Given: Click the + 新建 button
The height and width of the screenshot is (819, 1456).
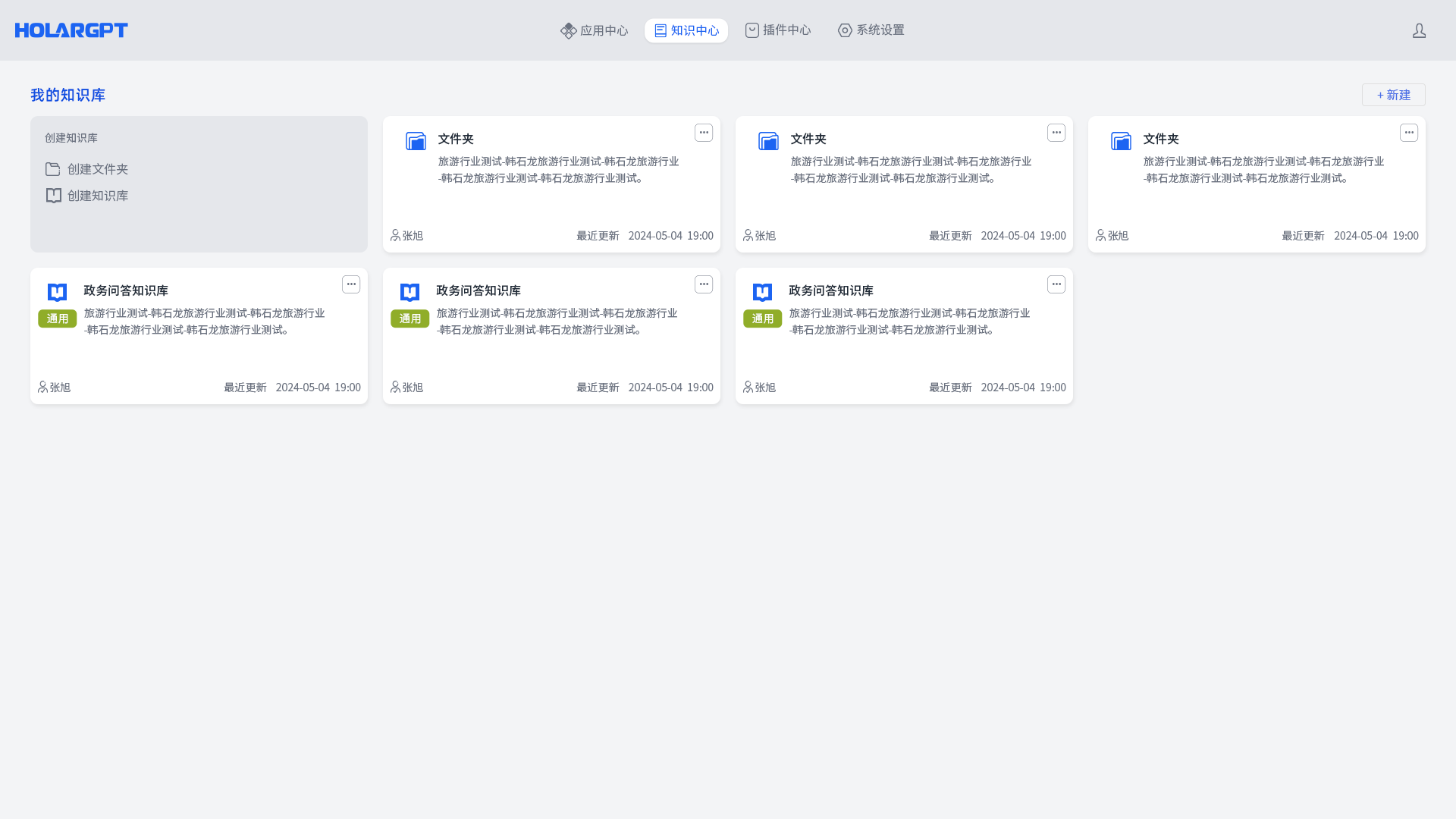Looking at the screenshot, I should pyautogui.click(x=1393, y=95).
